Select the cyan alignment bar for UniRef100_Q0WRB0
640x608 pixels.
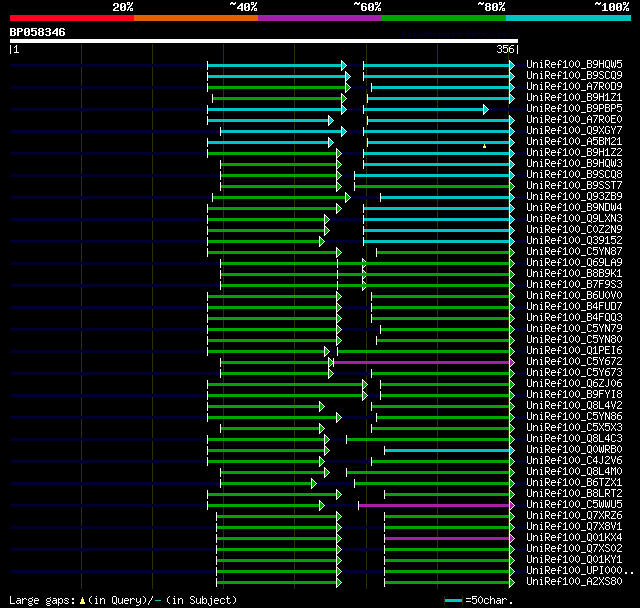447,450
